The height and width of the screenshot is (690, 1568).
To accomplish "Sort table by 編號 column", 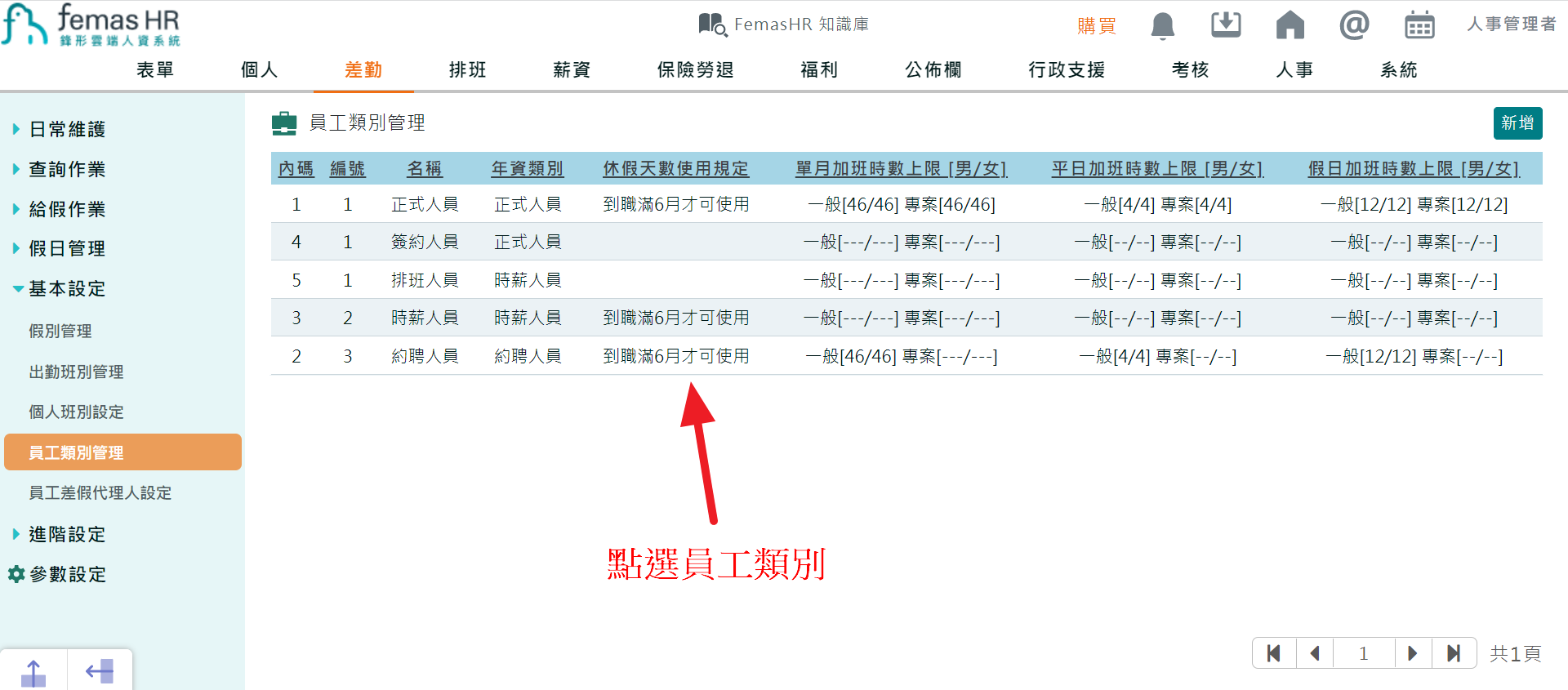I will tap(347, 168).
